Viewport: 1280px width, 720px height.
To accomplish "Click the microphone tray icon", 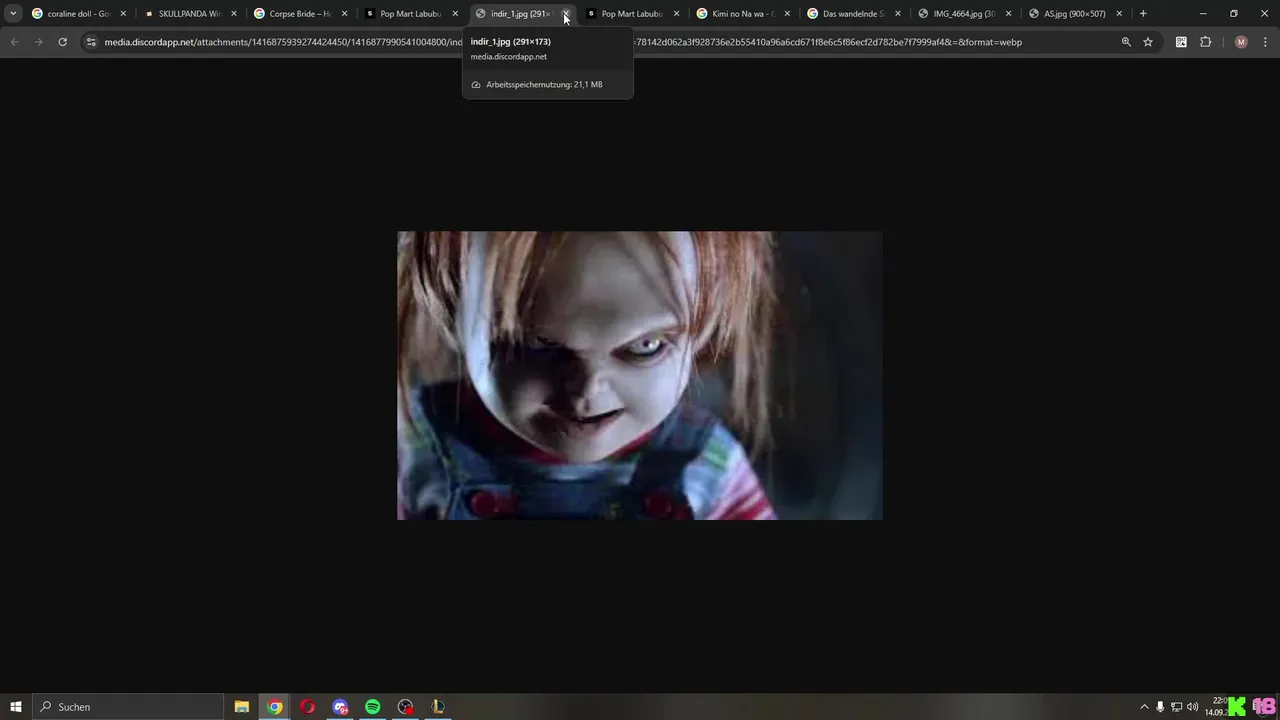I will (x=1160, y=707).
